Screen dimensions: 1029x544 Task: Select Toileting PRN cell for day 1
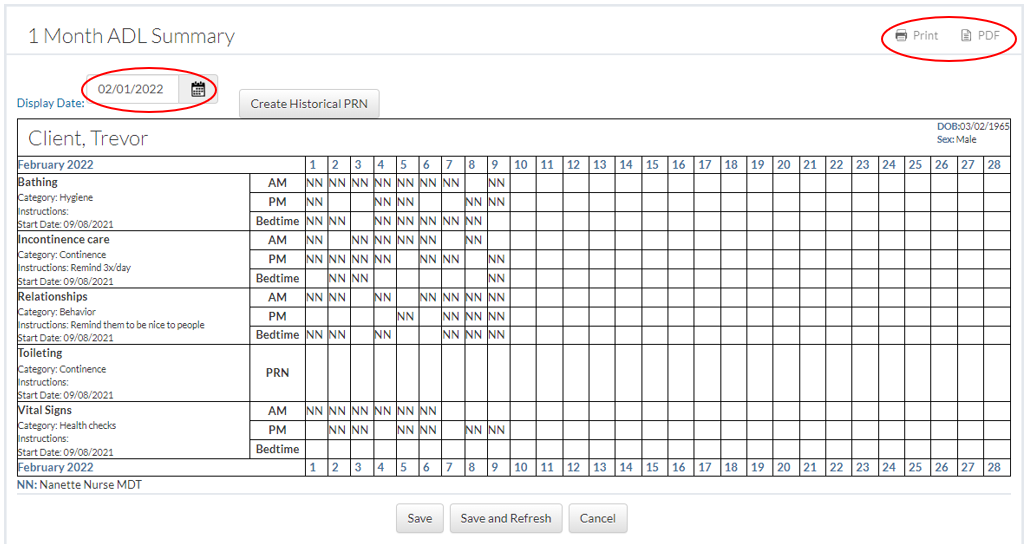(314, 373)
